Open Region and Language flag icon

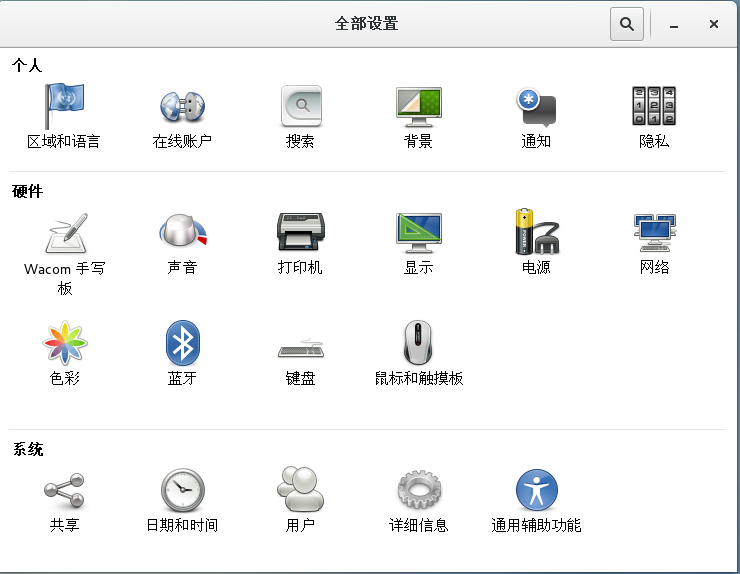coord(64,106)
